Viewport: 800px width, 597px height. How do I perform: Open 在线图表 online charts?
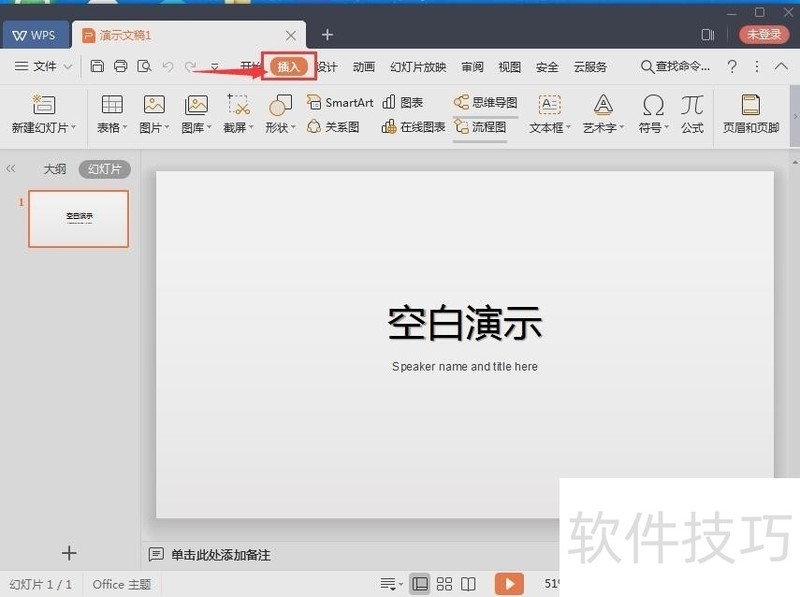click(413, 127)
